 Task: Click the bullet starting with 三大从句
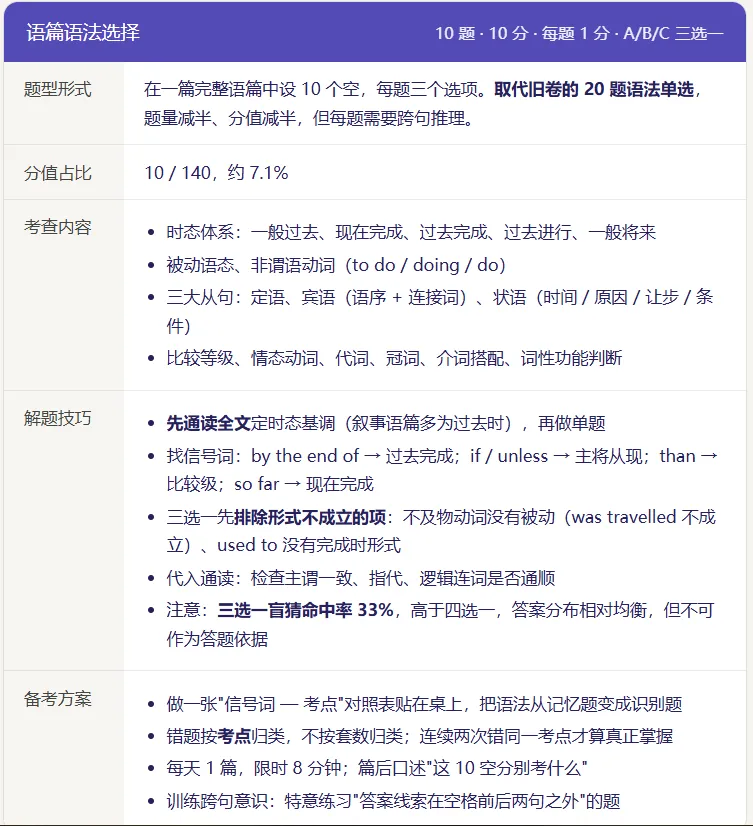(x=440, y=311)
